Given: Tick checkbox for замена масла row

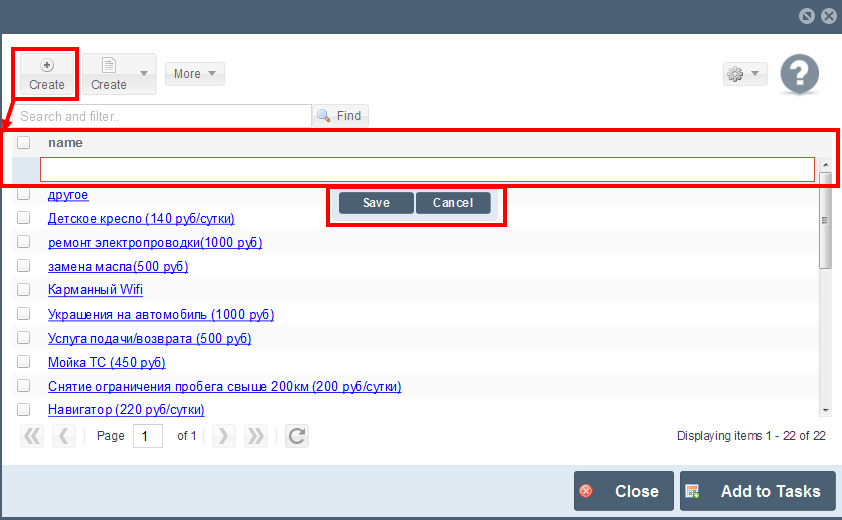Looking at the screenshot, I should tap(24, 265).
